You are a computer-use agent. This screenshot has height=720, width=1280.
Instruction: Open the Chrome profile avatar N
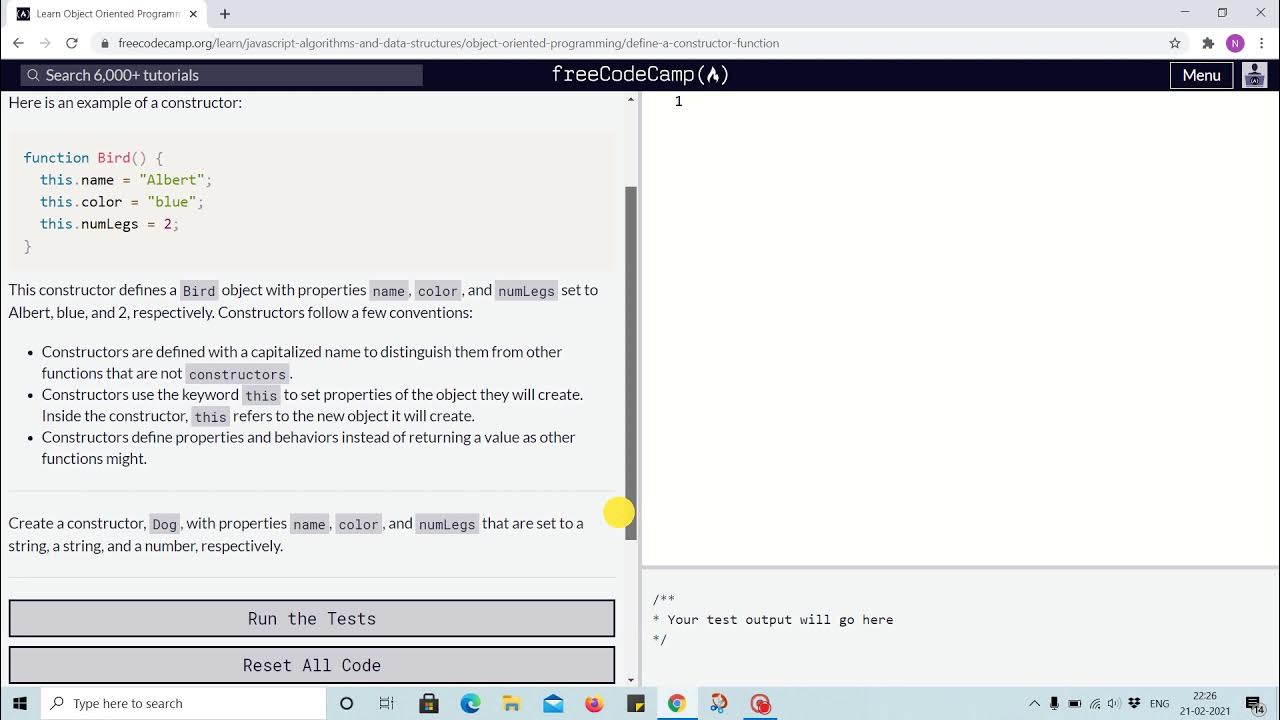(x=1235, y=43)
